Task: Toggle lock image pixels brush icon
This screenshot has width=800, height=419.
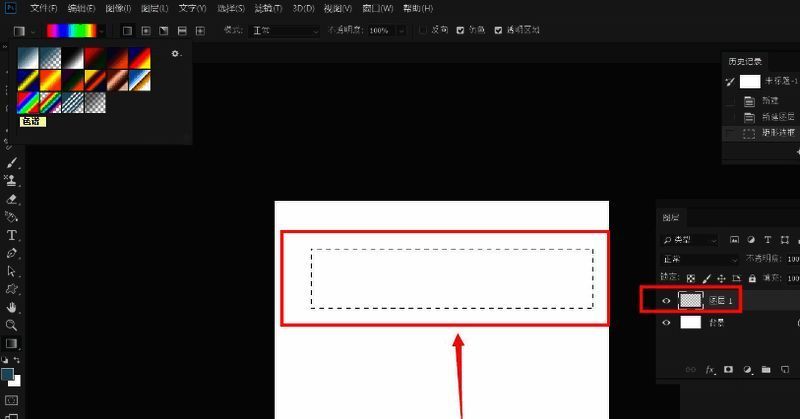Action: (706, 278)
